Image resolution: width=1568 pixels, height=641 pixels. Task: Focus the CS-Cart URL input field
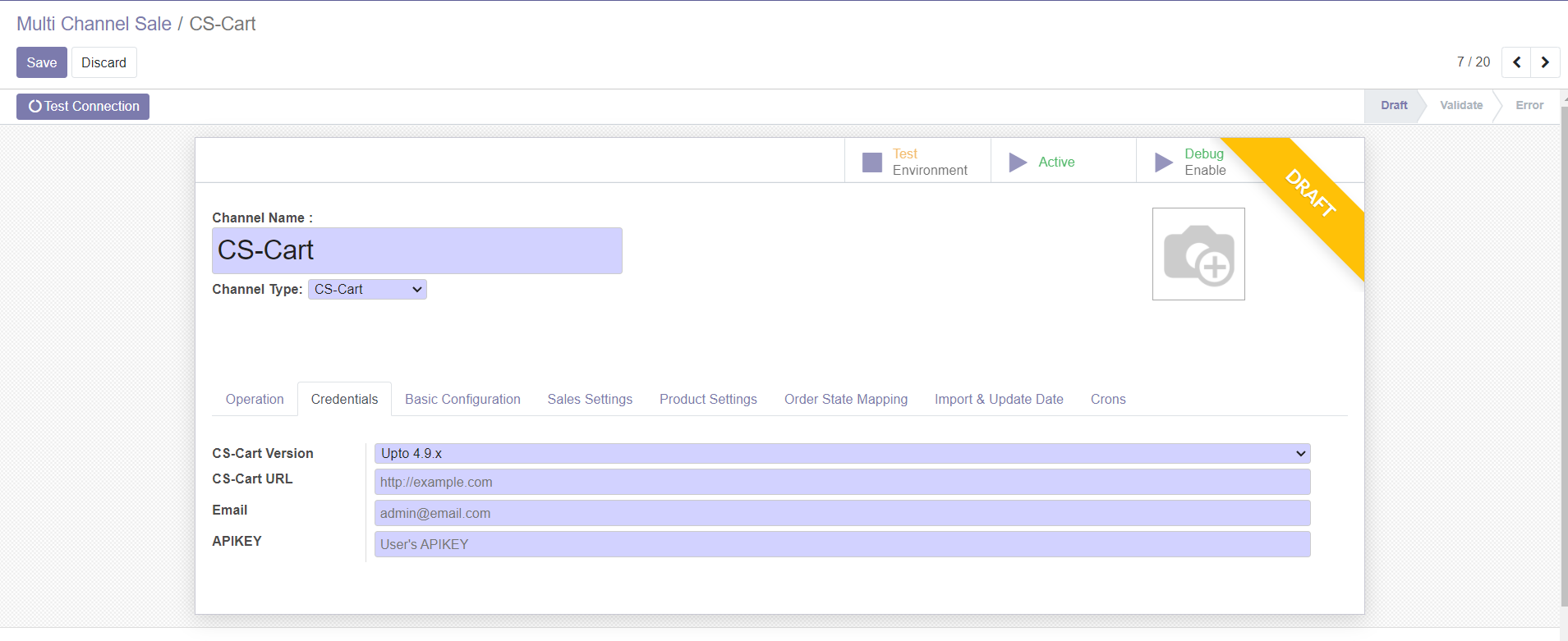842,483
